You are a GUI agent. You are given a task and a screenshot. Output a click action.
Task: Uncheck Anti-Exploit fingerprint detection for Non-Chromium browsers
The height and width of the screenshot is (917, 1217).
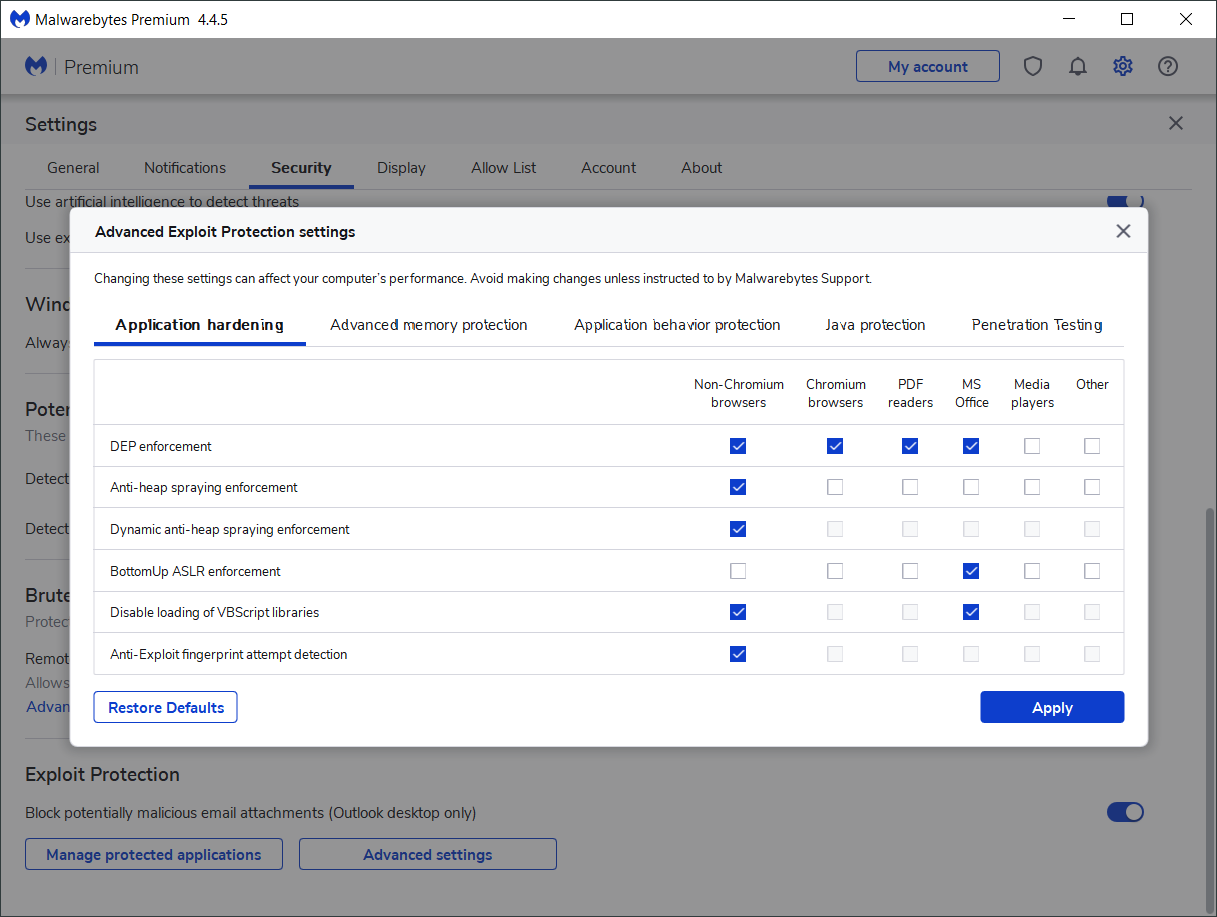738,654
